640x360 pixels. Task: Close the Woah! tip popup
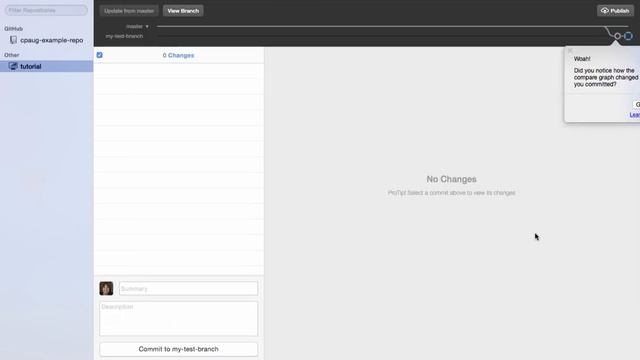(x=570, y=51)
